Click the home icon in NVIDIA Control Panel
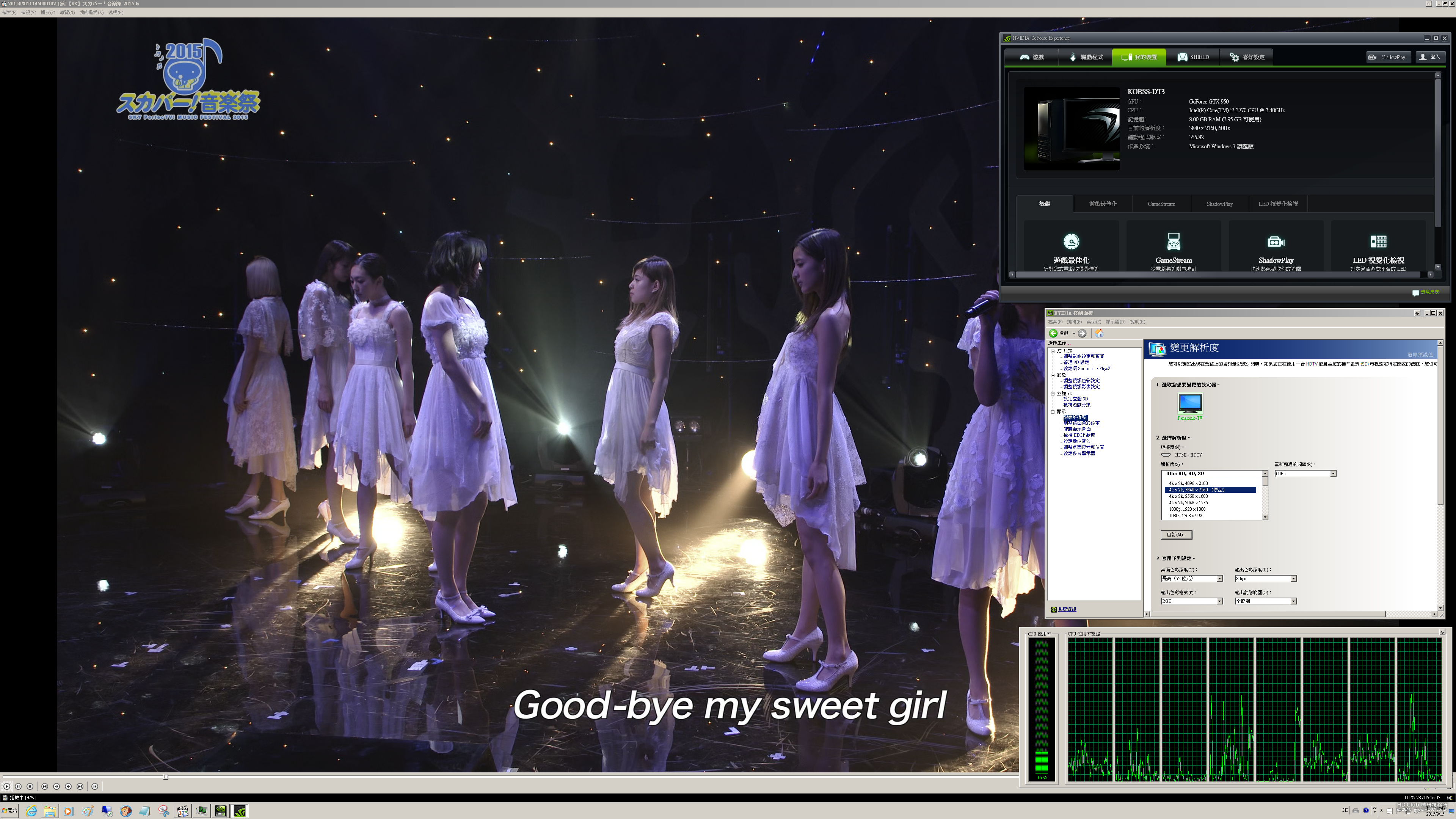 [1099, 334]
